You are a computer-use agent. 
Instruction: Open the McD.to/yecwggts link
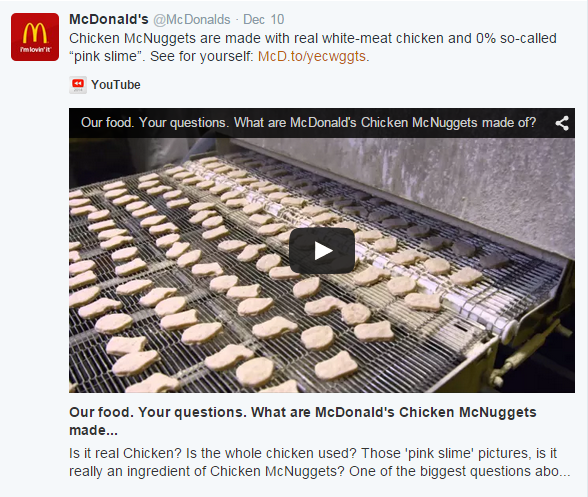pyautogui.click(x=312, y=56)
